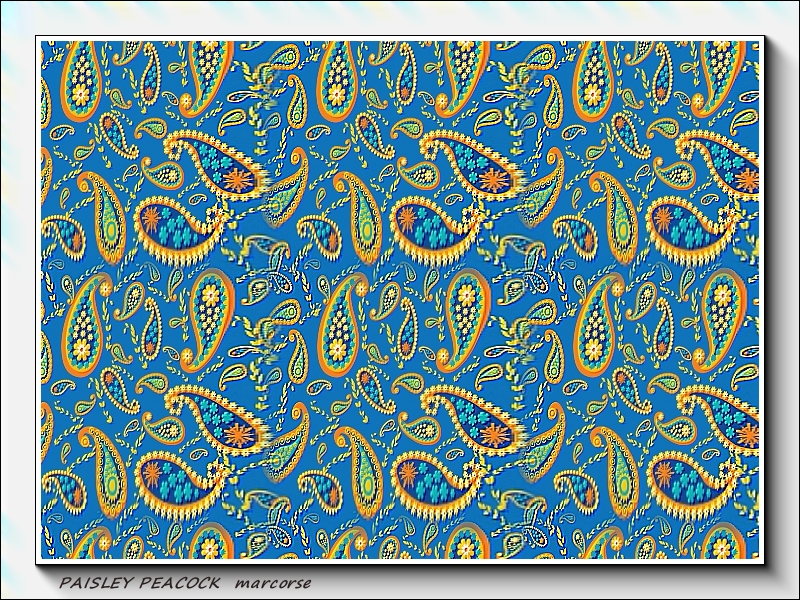Click the daisy-filled teardrop paisley at middle right
Image resolution: width=800 pixels, height=600 pixels.
click(x=718, y=303)
